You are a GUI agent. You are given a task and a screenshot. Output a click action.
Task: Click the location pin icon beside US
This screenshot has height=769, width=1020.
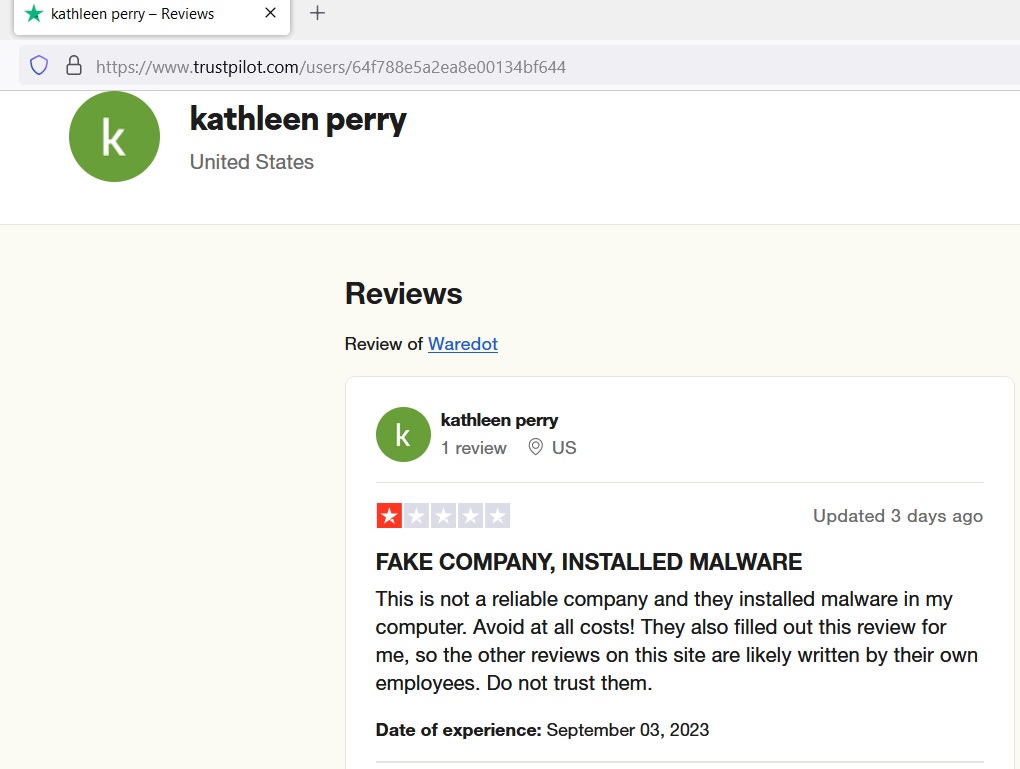click(536, 447)
